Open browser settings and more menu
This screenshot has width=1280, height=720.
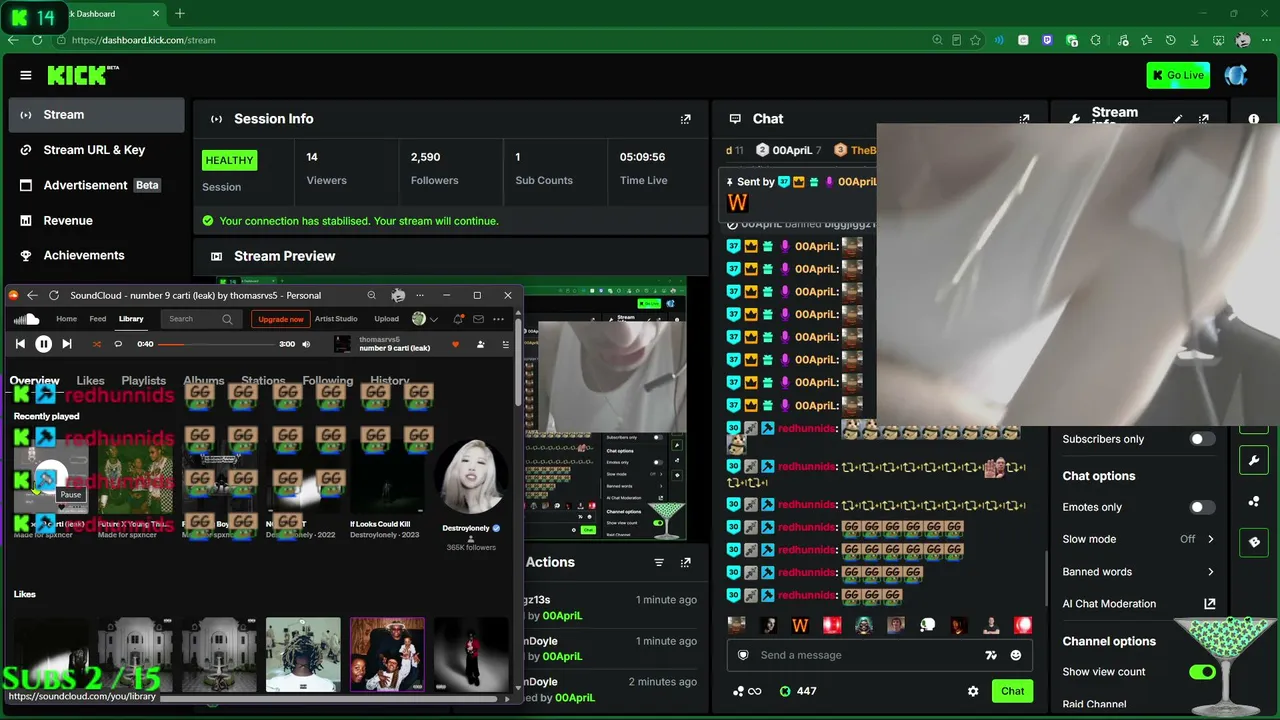click(x=1266, y=40)
